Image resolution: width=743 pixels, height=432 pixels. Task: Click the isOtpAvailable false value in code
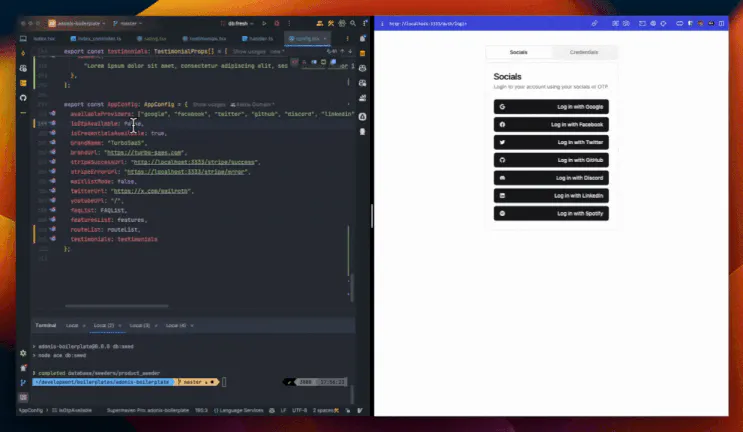click(132, 124)
